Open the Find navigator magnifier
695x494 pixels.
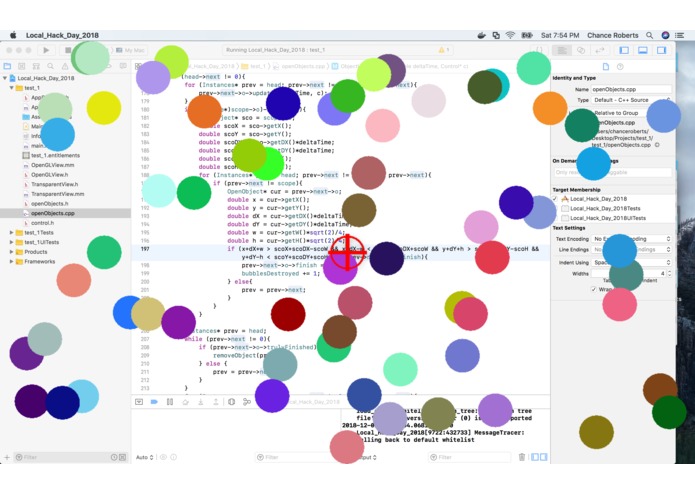[x=51, y=66]
